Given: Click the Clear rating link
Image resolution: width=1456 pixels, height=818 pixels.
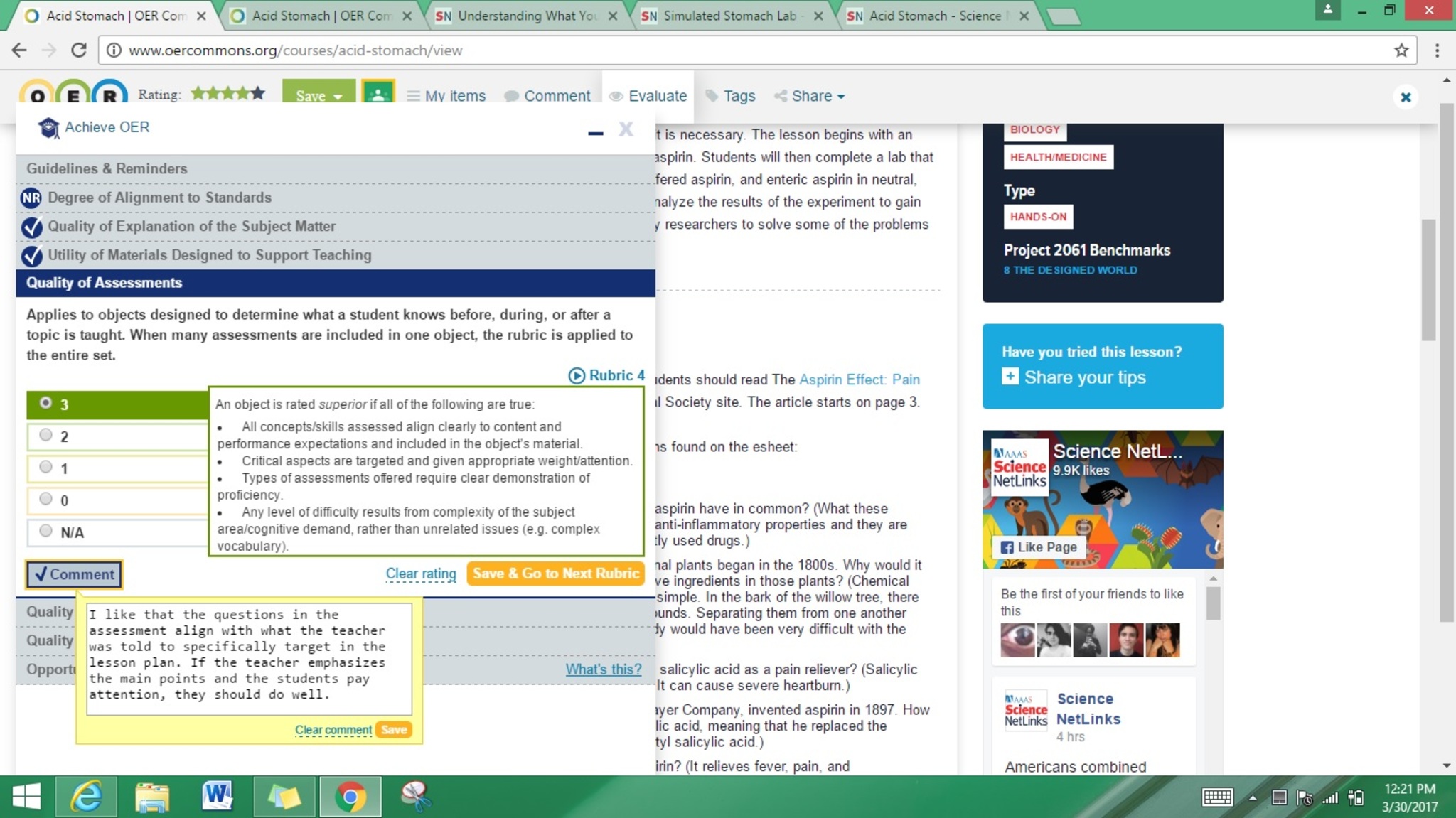Looking at the screenshot, I should point(420,574).
